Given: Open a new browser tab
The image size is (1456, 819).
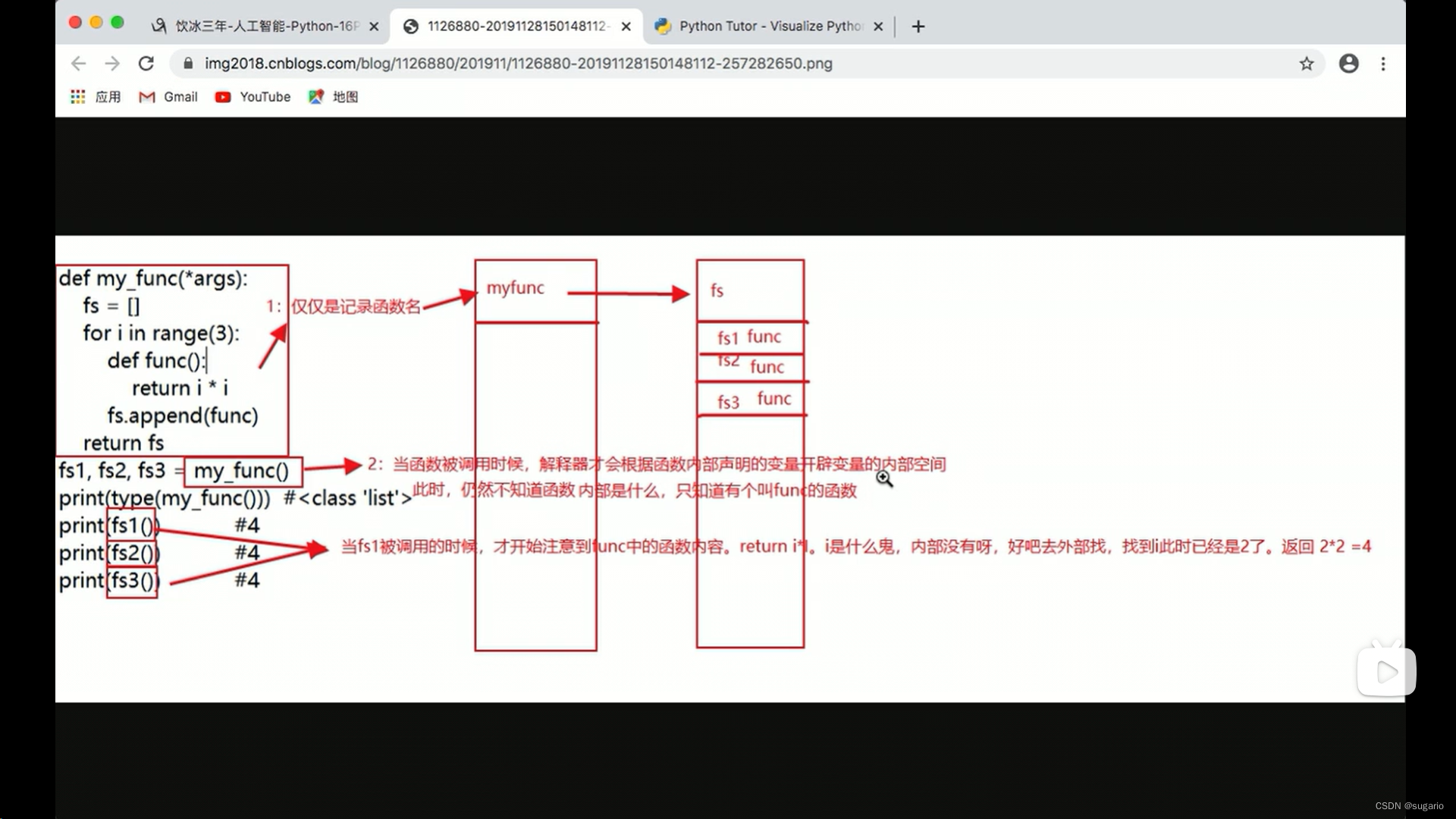Looking at the screenshot, I should click(918, 27).
